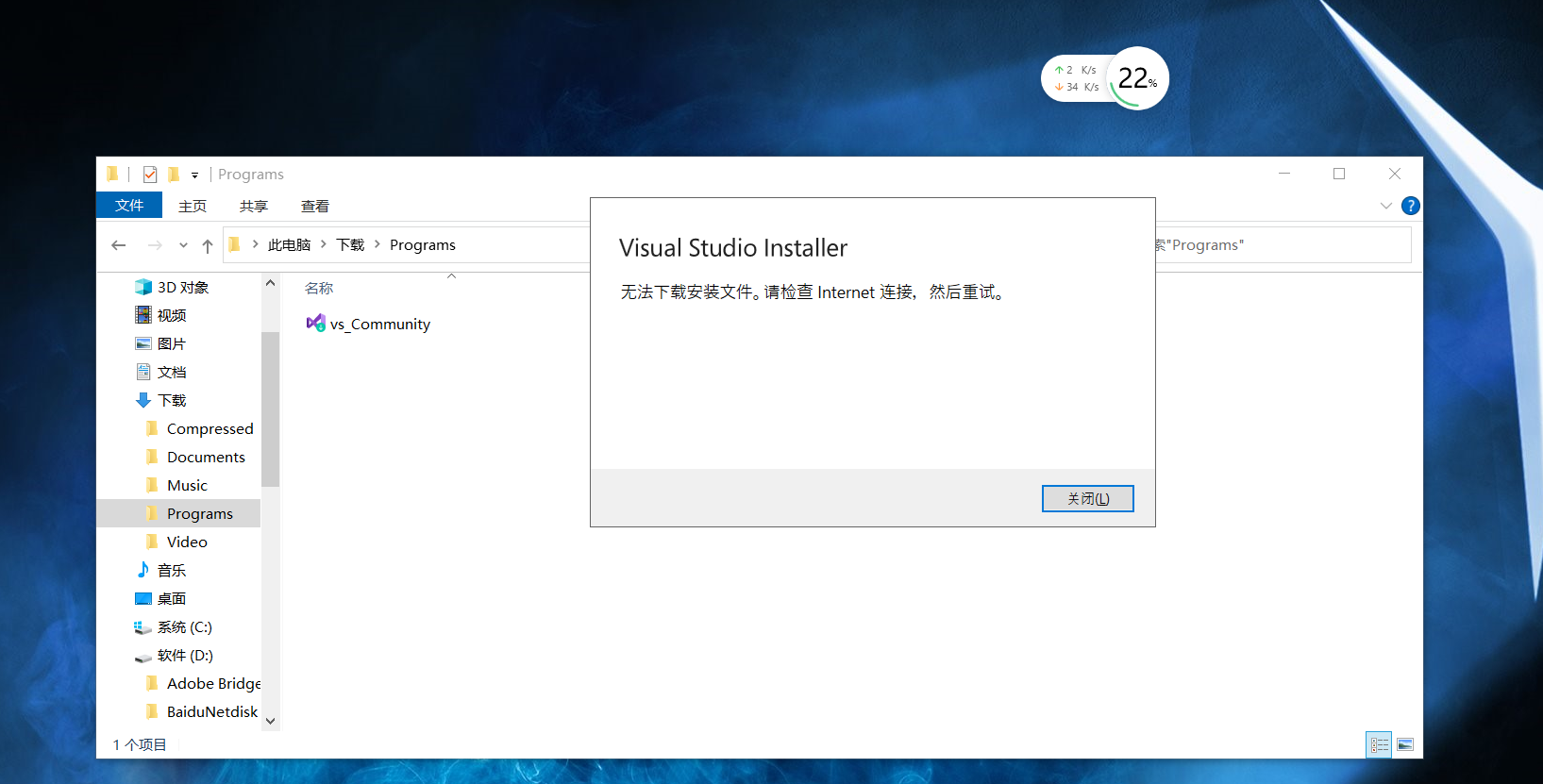The height and width of the screenshot is (784, 1543).
Task: Open Customize Quick Access Toolbar dropdown
Action: coord(194,175)
